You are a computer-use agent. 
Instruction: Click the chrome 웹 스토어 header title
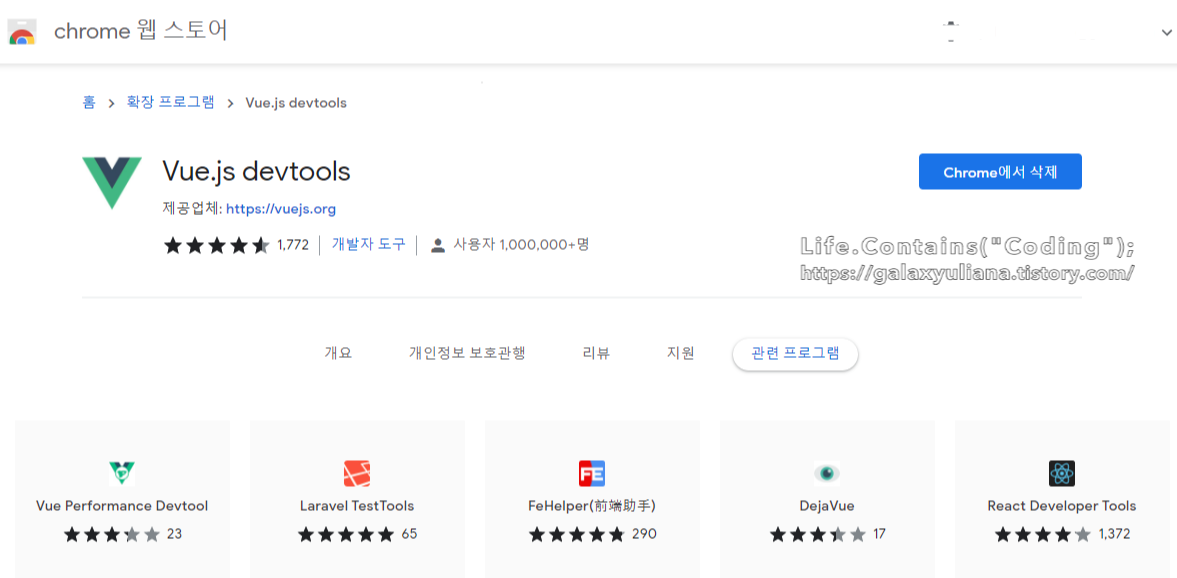pyautogui.click(x=140, y=31)
